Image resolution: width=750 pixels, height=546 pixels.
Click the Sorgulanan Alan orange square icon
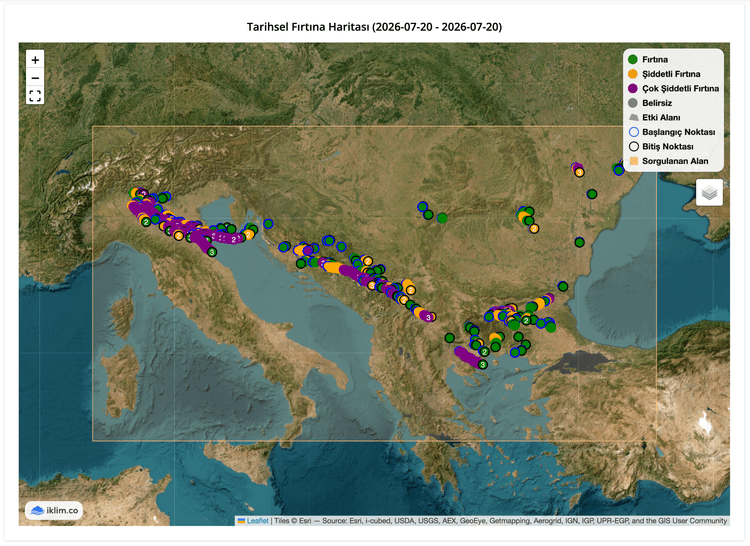pos(634,161)
